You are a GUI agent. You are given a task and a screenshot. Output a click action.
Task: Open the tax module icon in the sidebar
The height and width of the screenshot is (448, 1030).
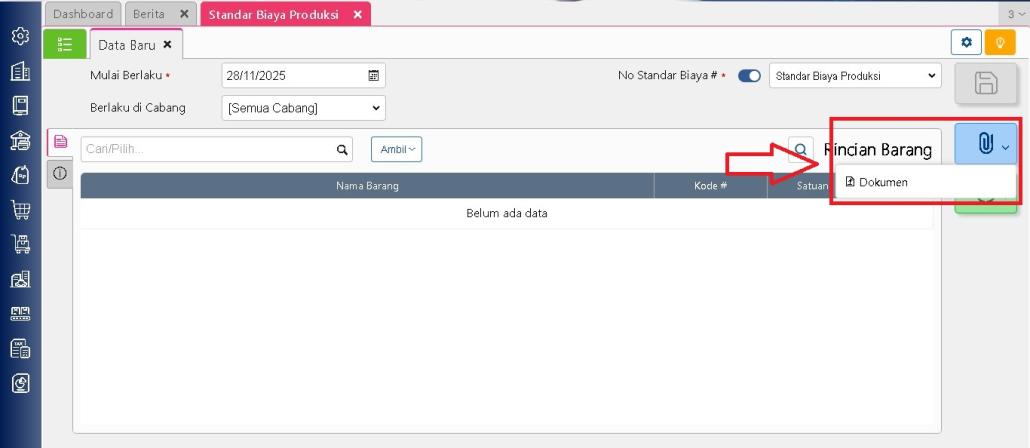(x=20, y=348)
